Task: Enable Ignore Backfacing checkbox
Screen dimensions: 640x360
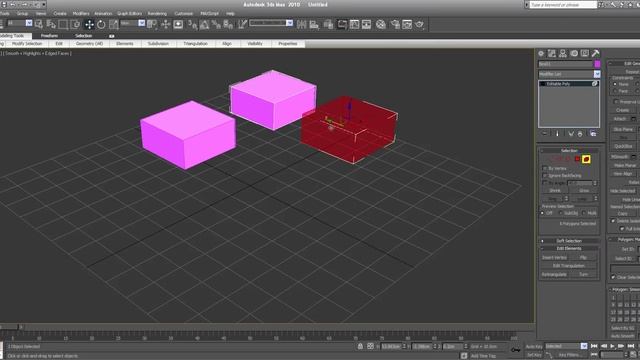Action: (544, 176)
